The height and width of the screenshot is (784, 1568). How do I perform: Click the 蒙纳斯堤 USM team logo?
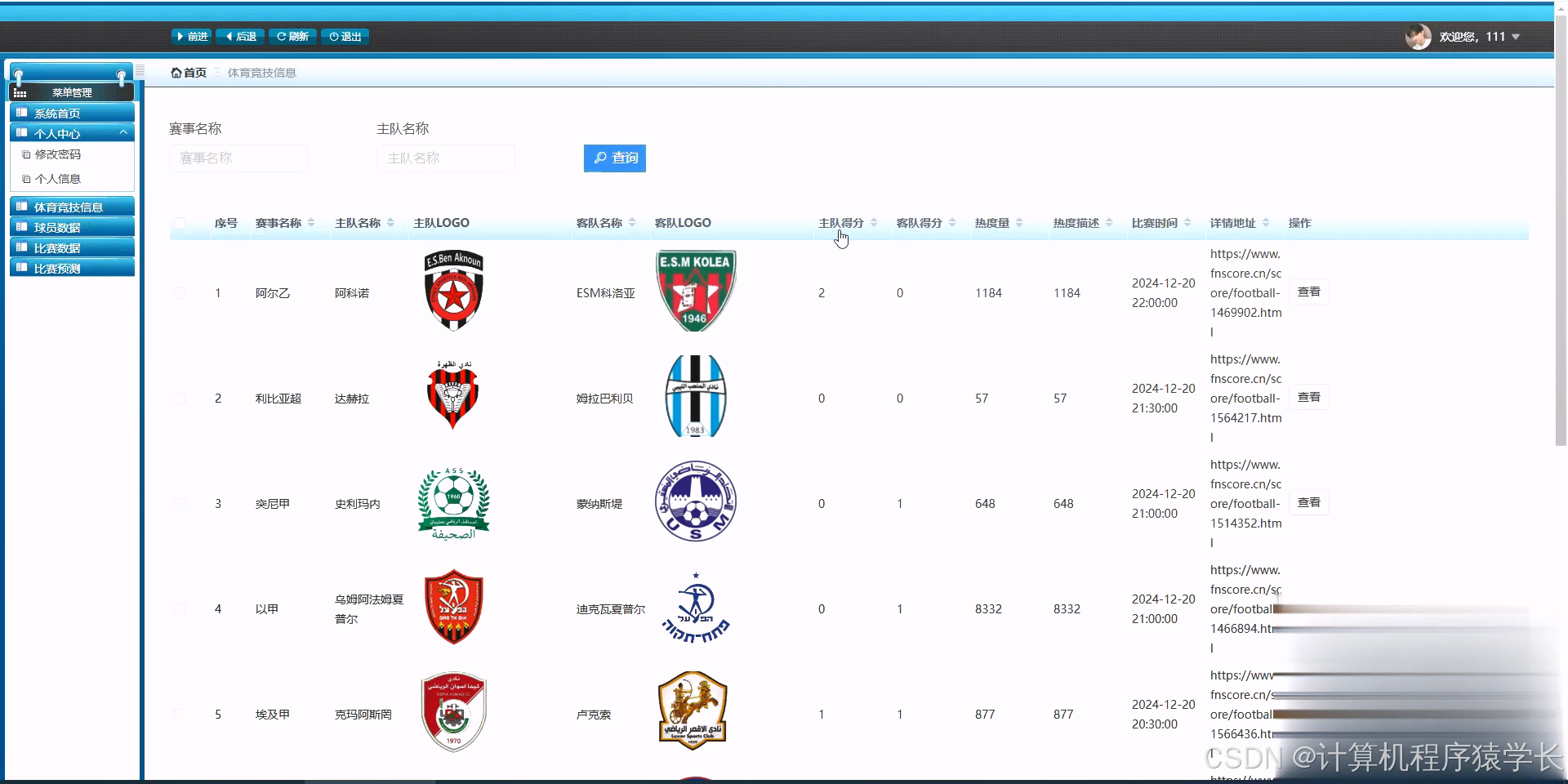click(x=696, y=501)
